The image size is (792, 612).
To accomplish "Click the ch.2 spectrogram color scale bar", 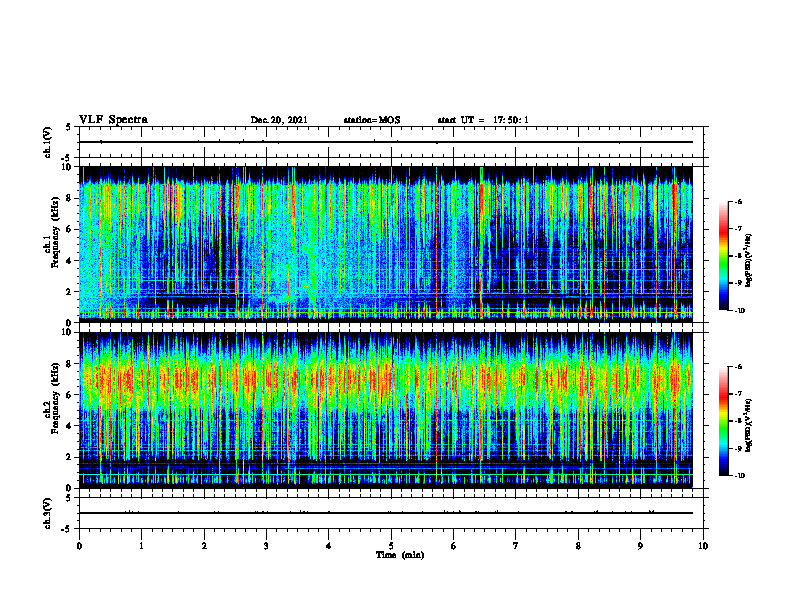I will (x=723, y=421).
